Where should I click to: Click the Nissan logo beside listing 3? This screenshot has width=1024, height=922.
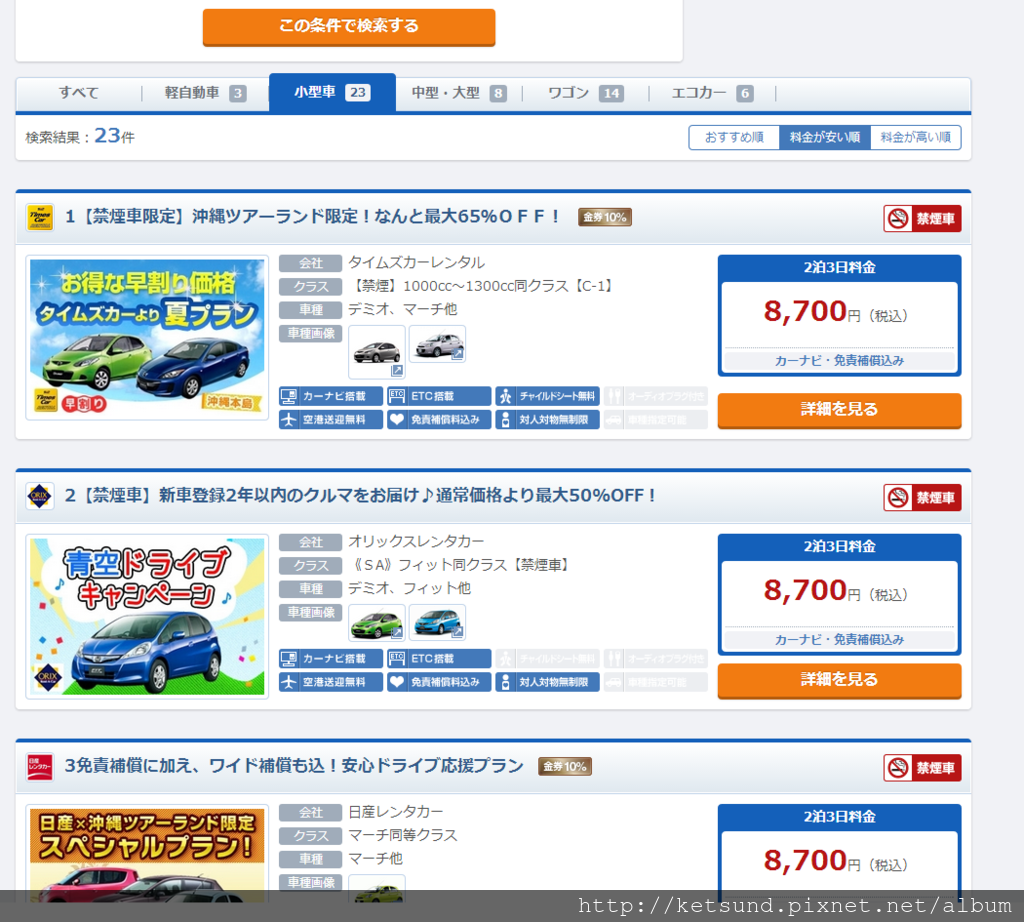[x=38, y=765]
